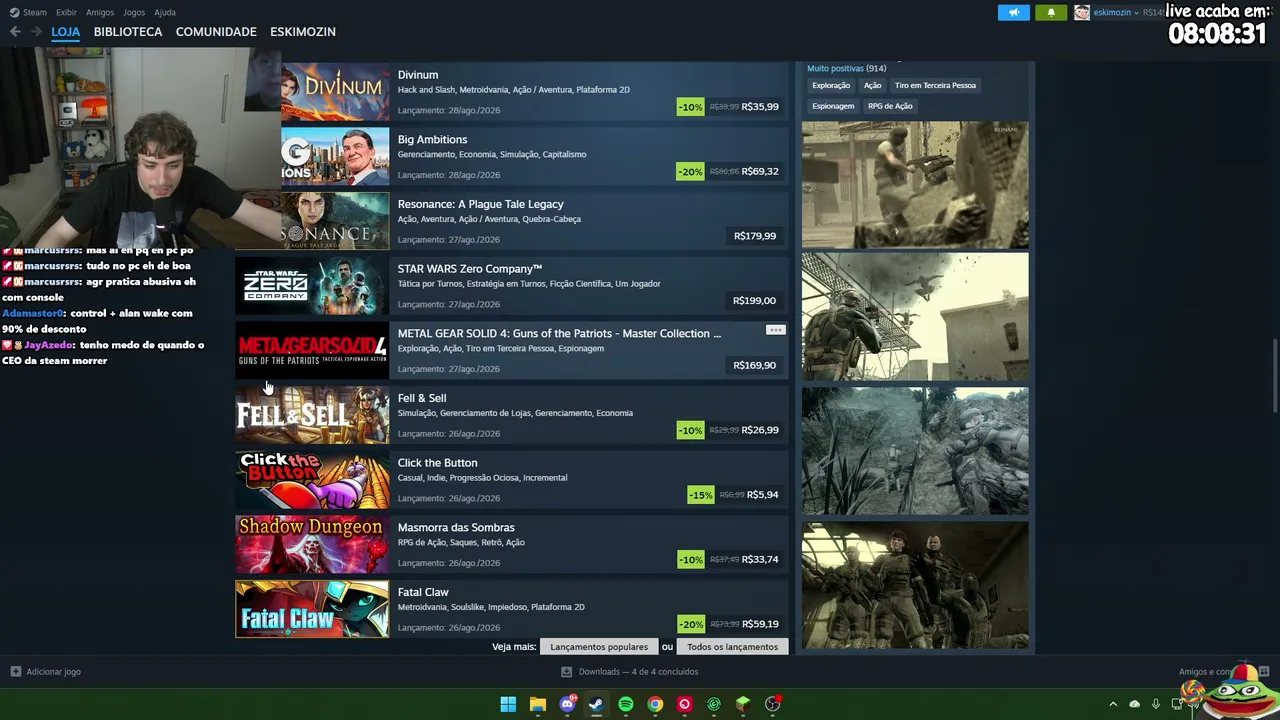Click the Todos os lançamentos button
Screen dimensions: 1280x720
(x=732, y=647)
